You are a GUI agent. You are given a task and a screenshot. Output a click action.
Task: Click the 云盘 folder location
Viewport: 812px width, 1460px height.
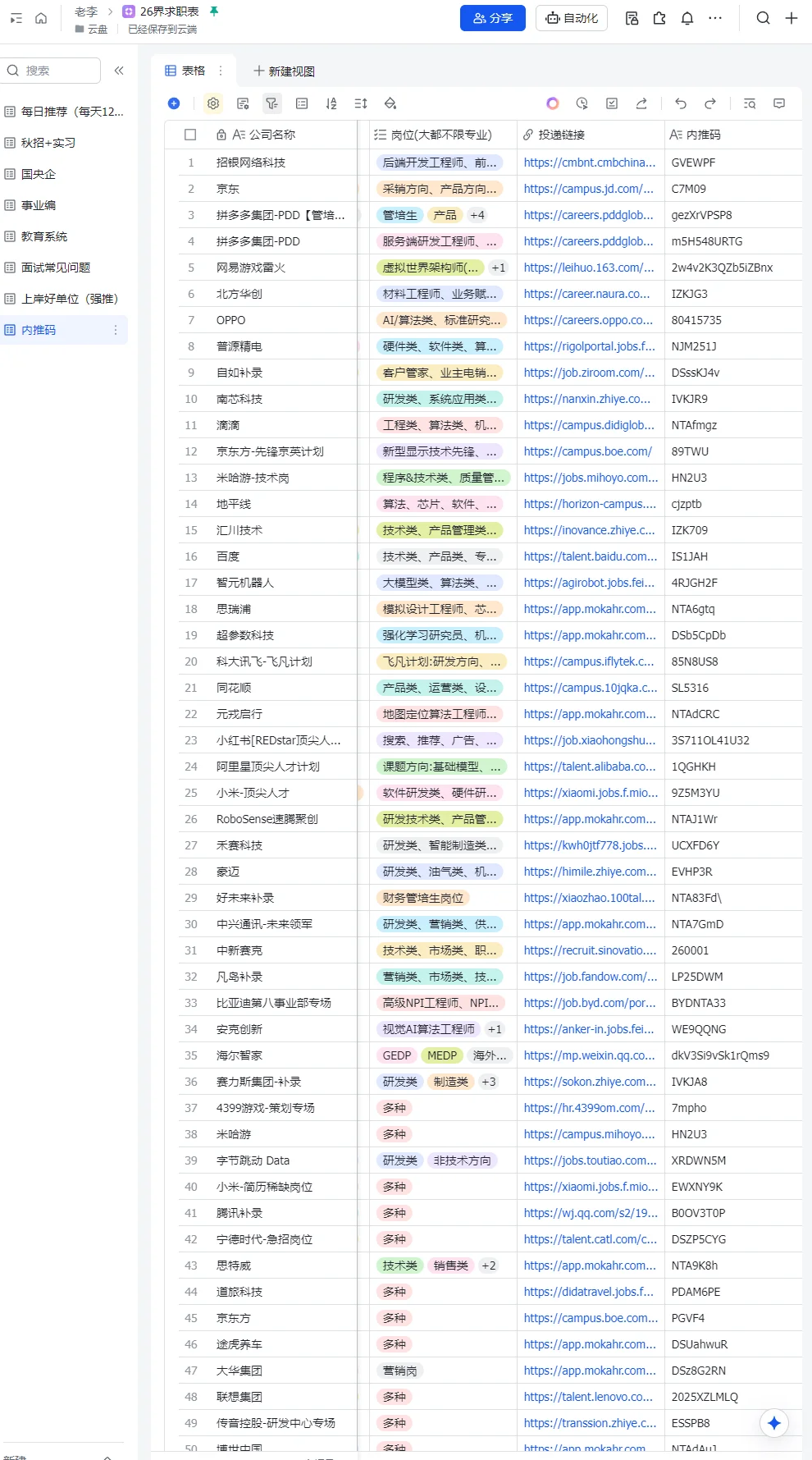coord(91,30)
